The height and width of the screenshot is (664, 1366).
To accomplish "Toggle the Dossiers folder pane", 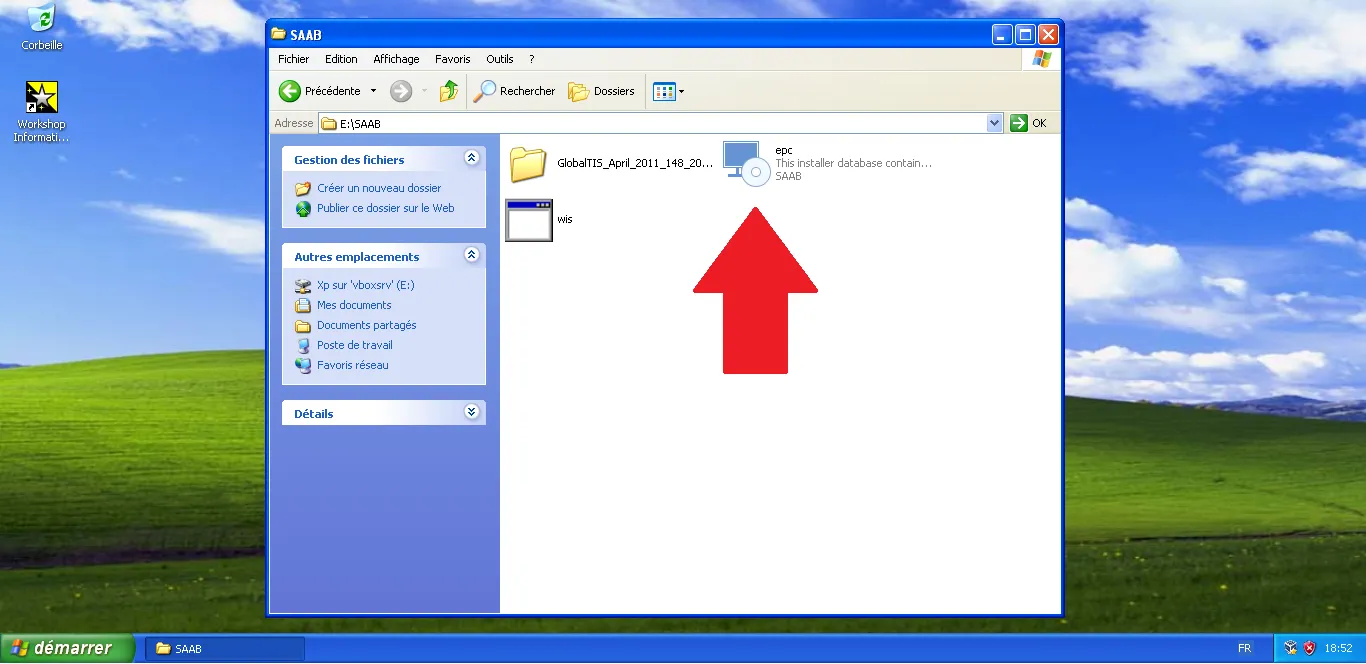I will (601, 91).
